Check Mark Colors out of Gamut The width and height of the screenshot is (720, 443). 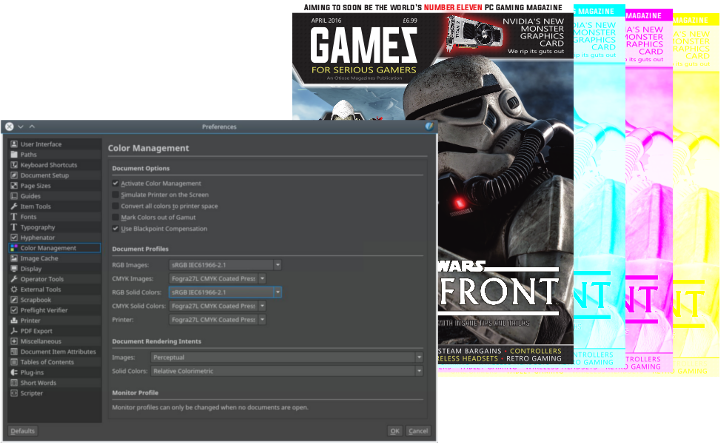[x=116, y=217]
